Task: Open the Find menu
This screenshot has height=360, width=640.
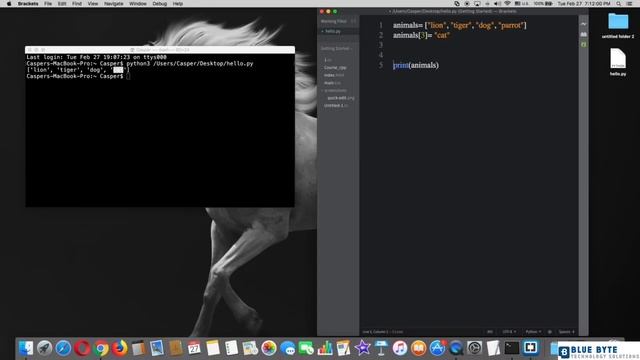Action: click(77, 4)
